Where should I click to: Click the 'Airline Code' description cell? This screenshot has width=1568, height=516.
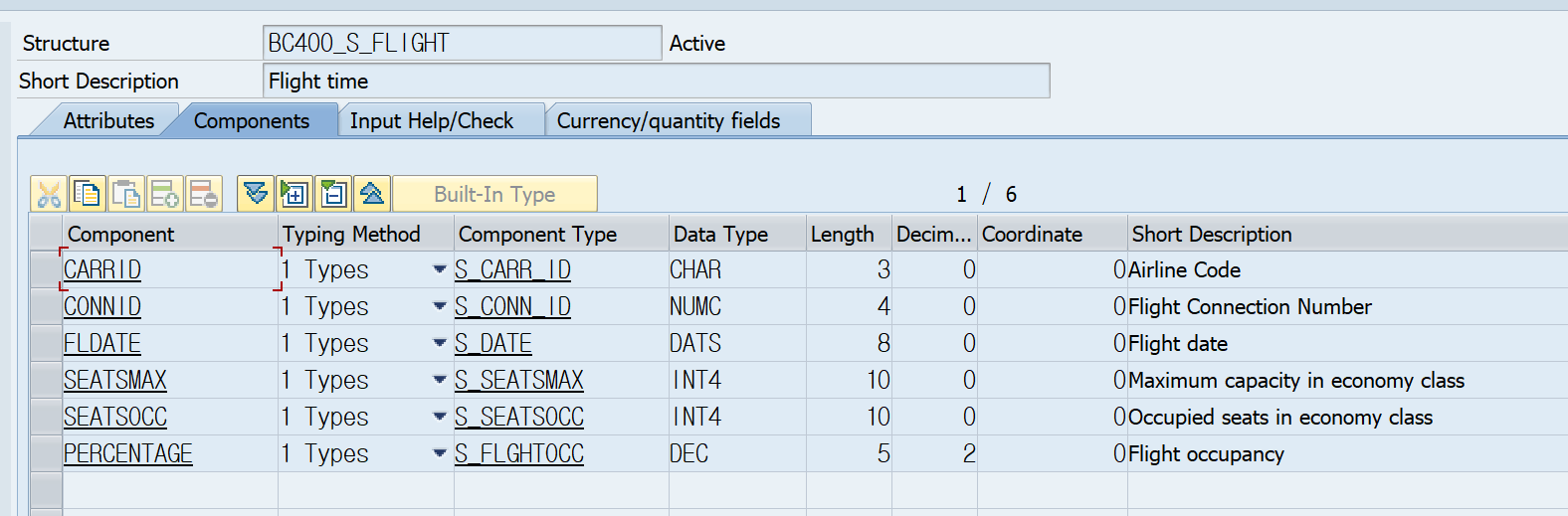coord(1348,269)
